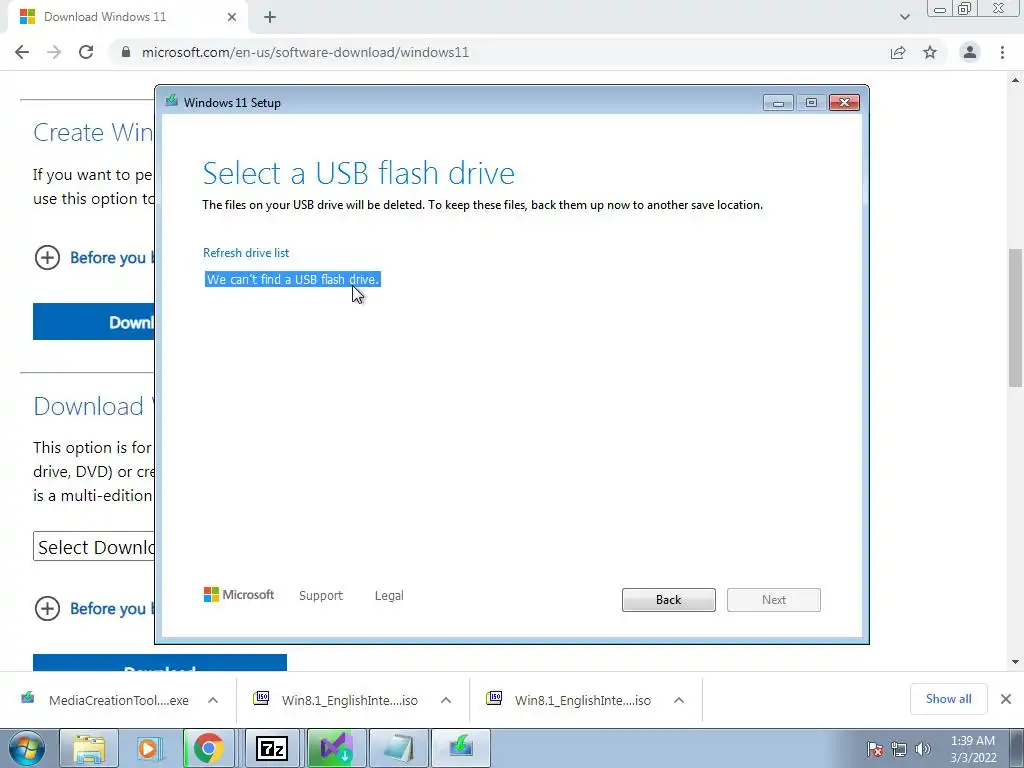Click Refresh drive list link
This screenshot has height=768, width=1024.
246,253
